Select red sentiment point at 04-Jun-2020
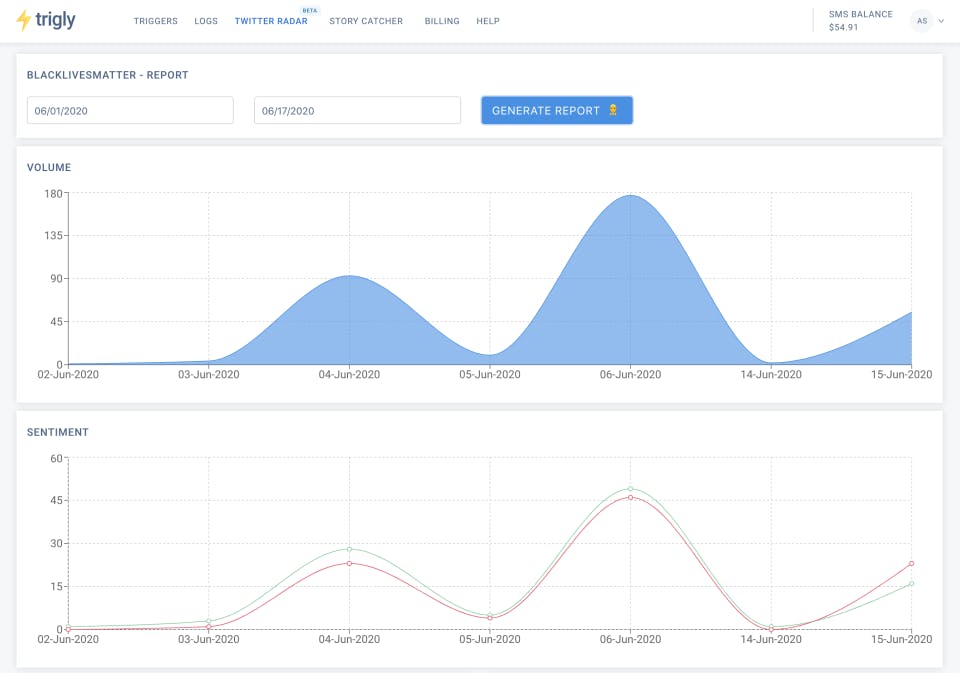Screen dimensions: 960x673 (349, 563)
